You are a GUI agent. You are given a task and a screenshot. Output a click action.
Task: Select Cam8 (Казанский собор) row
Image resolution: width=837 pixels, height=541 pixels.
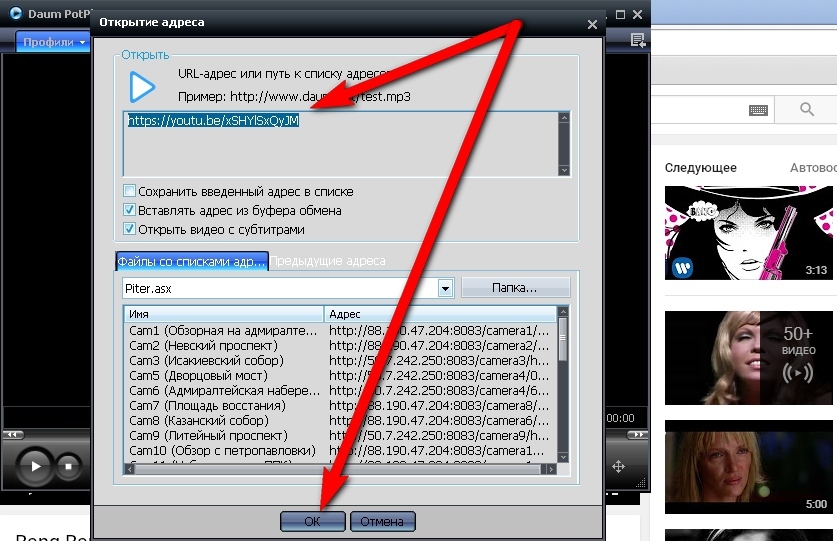tap(340, 420)
